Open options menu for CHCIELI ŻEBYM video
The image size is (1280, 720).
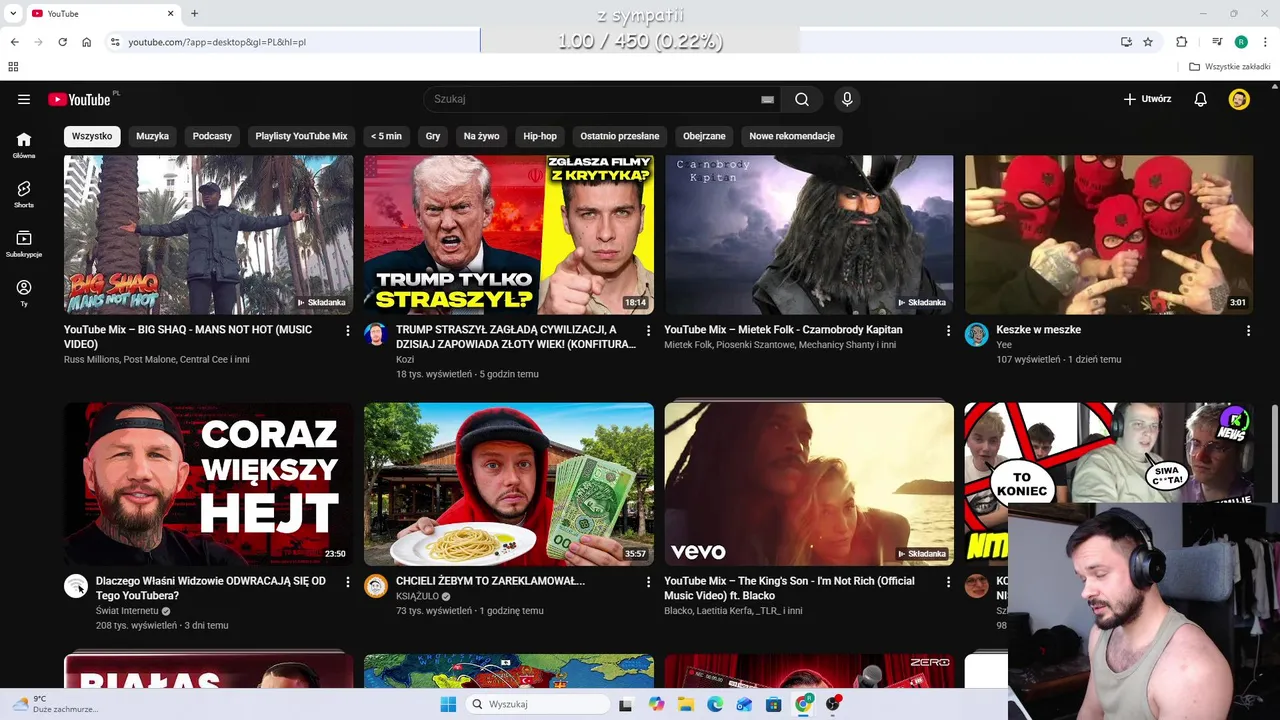647,581
